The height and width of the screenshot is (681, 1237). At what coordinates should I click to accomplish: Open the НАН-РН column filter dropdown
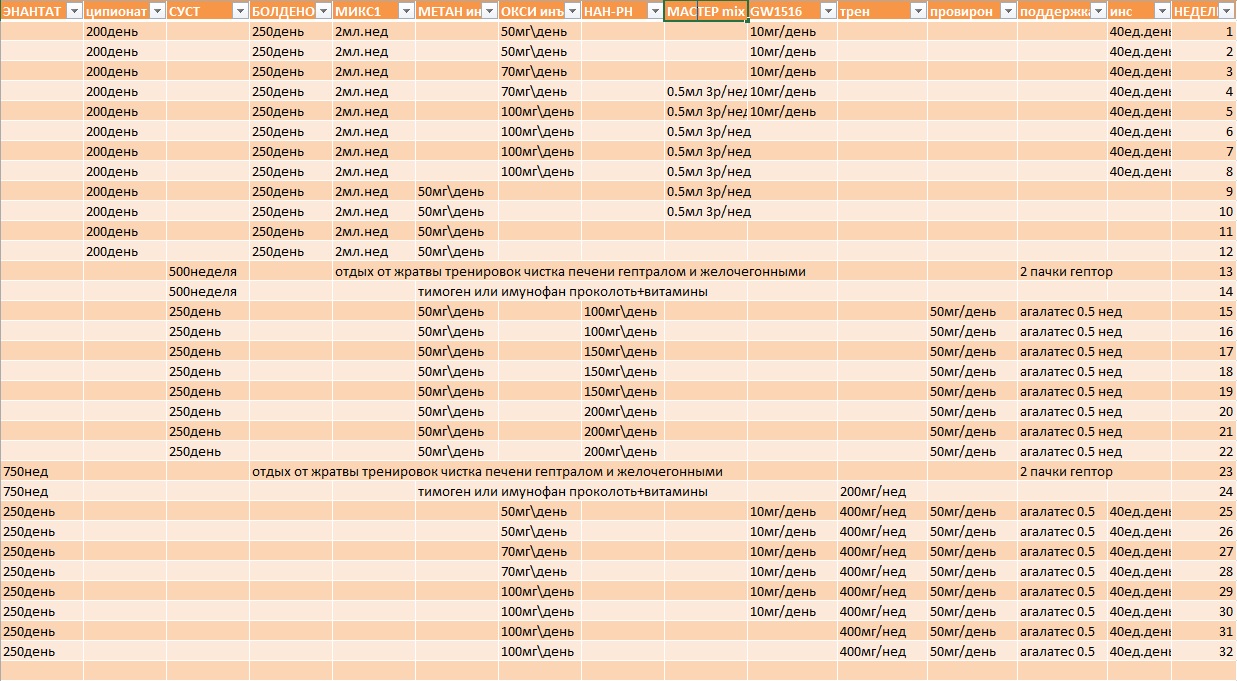tap(654, 11)
